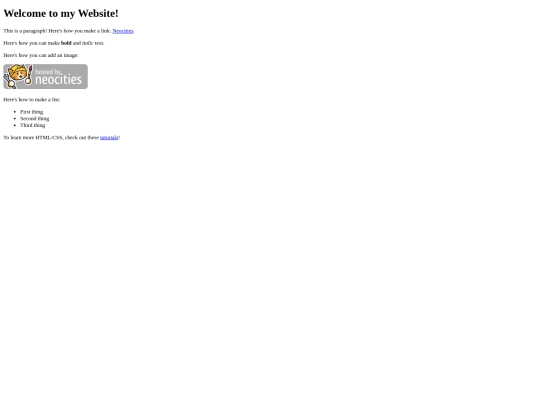Click the 'This is a paragraph!' sentence
Viewport: 540px width, 405px height.
click(25, 31)
